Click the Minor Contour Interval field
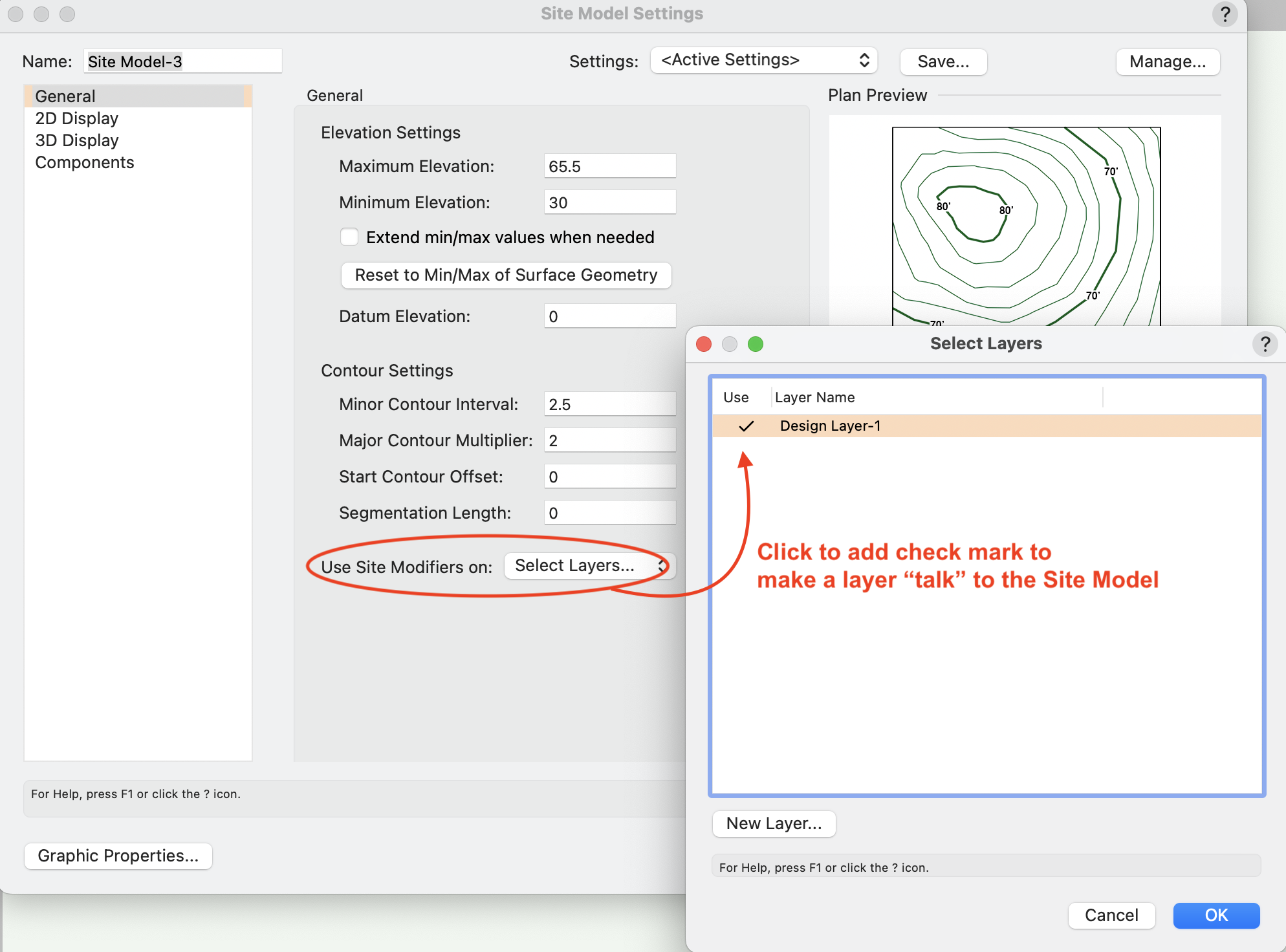 (609, 404)
